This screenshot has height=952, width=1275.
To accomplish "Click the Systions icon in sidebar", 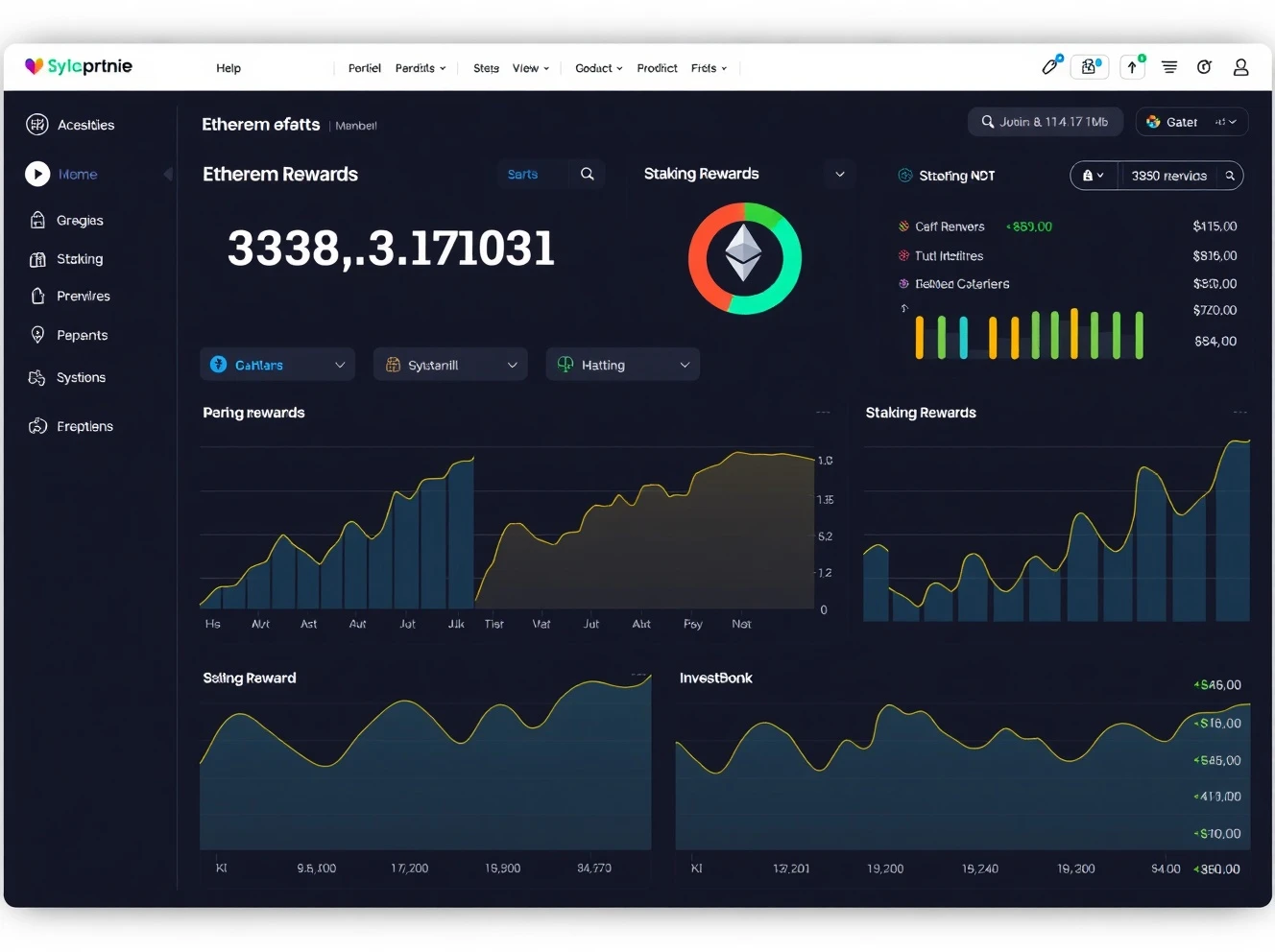I will [x=35, y=377].
